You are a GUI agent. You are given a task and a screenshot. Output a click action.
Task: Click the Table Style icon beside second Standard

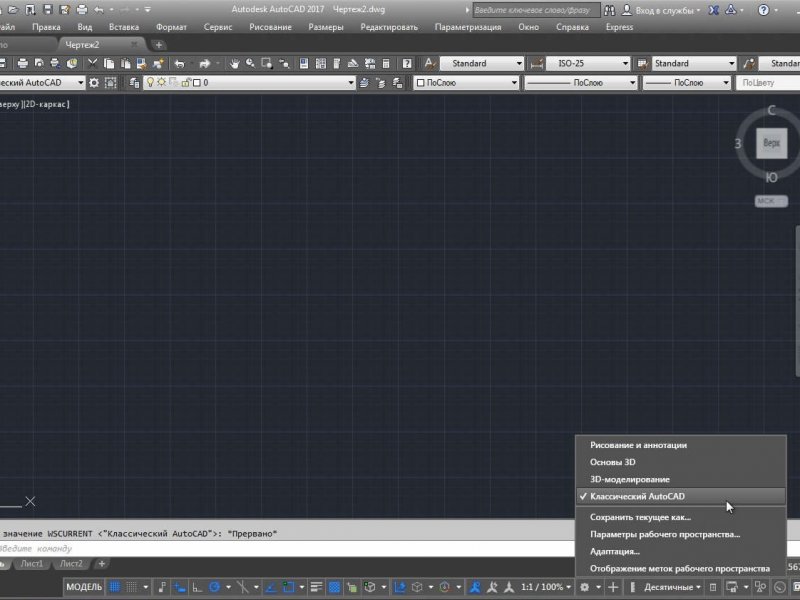pyautogui.click(x=642, y=63)
